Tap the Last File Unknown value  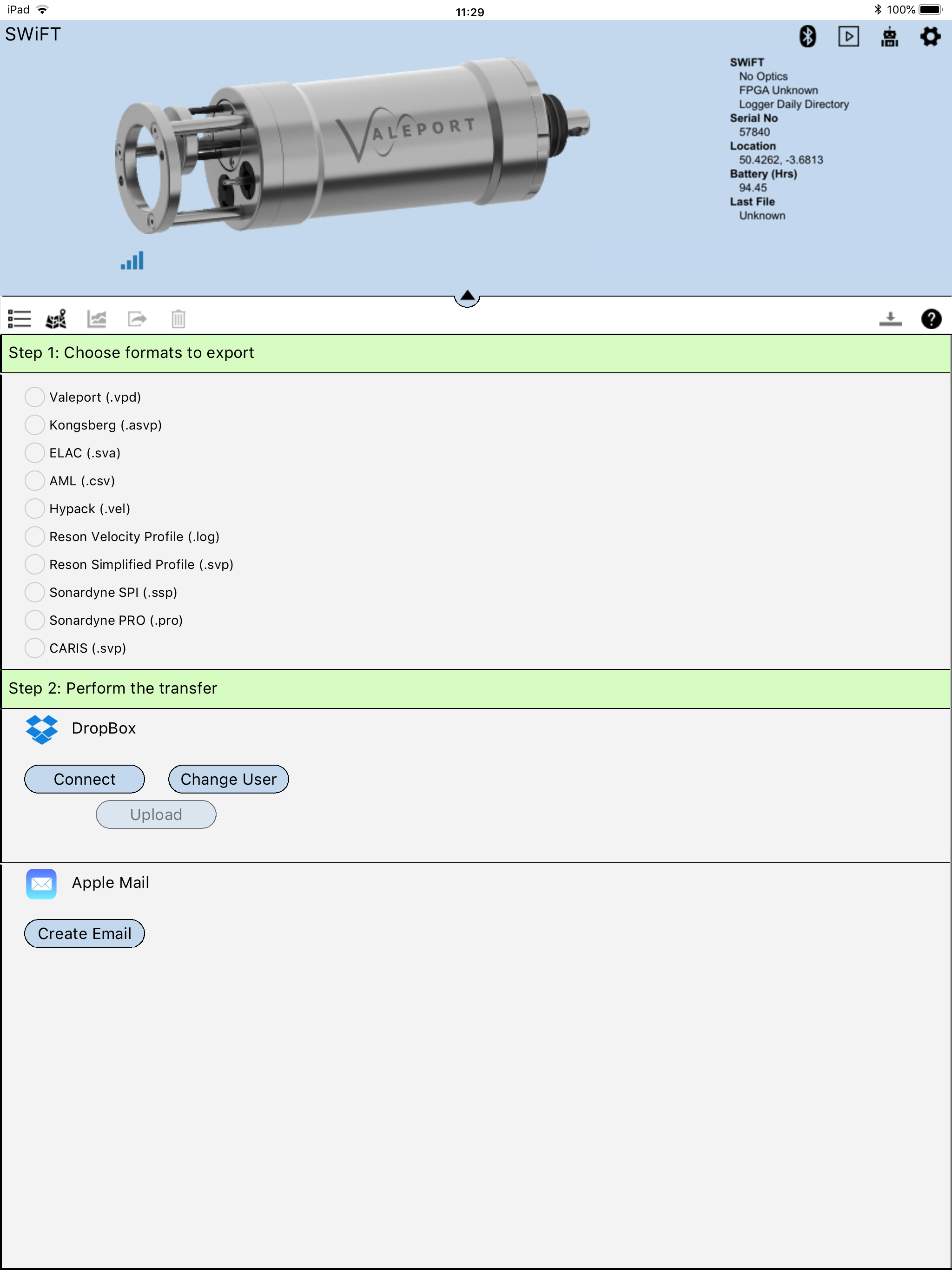click(762, 215)
